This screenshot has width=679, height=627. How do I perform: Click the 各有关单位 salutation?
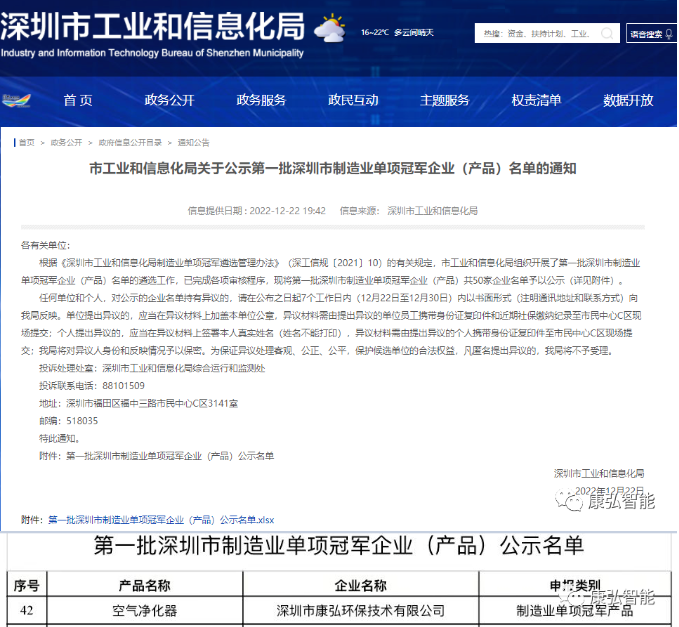coord(45,246)
